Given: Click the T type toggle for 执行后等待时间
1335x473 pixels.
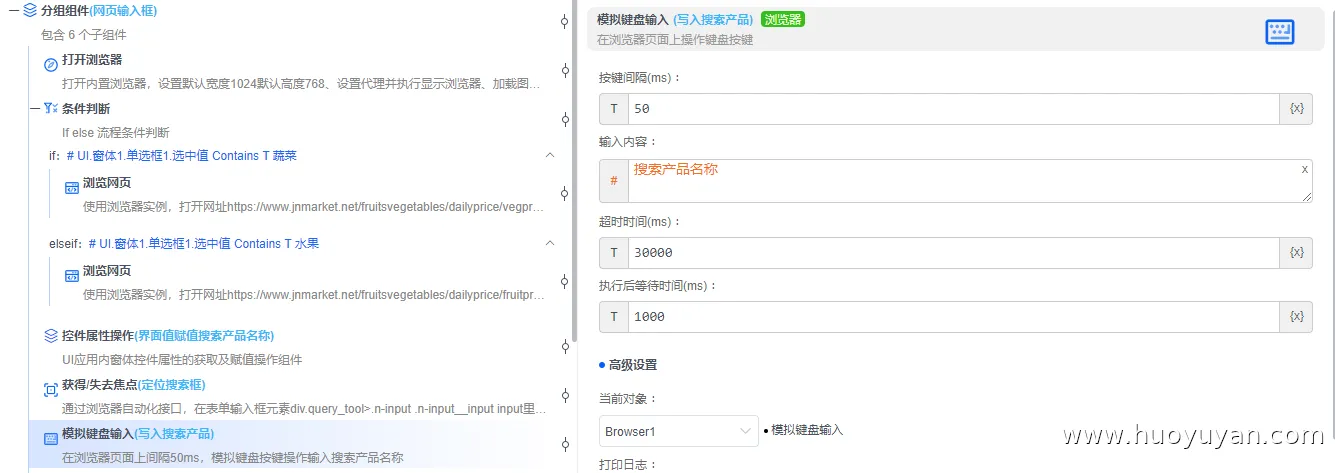Looking at the screenshot, I should 613,317.
